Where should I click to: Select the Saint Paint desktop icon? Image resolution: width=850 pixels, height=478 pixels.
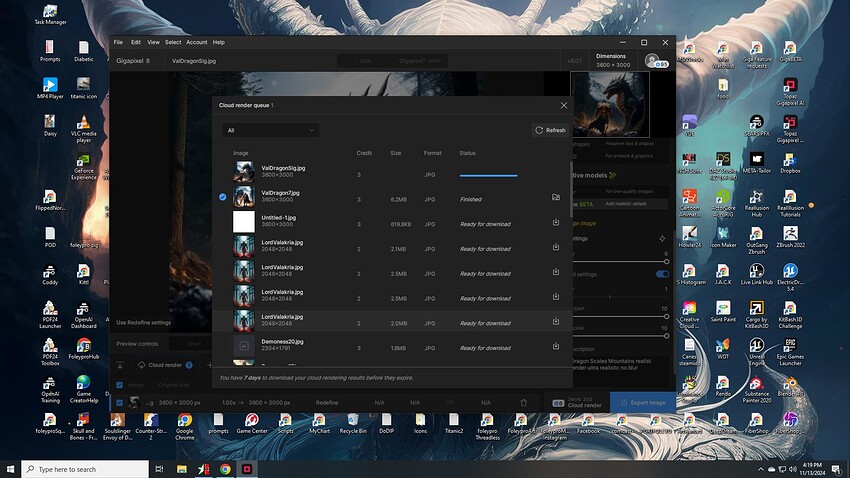(x=723, y=312)
